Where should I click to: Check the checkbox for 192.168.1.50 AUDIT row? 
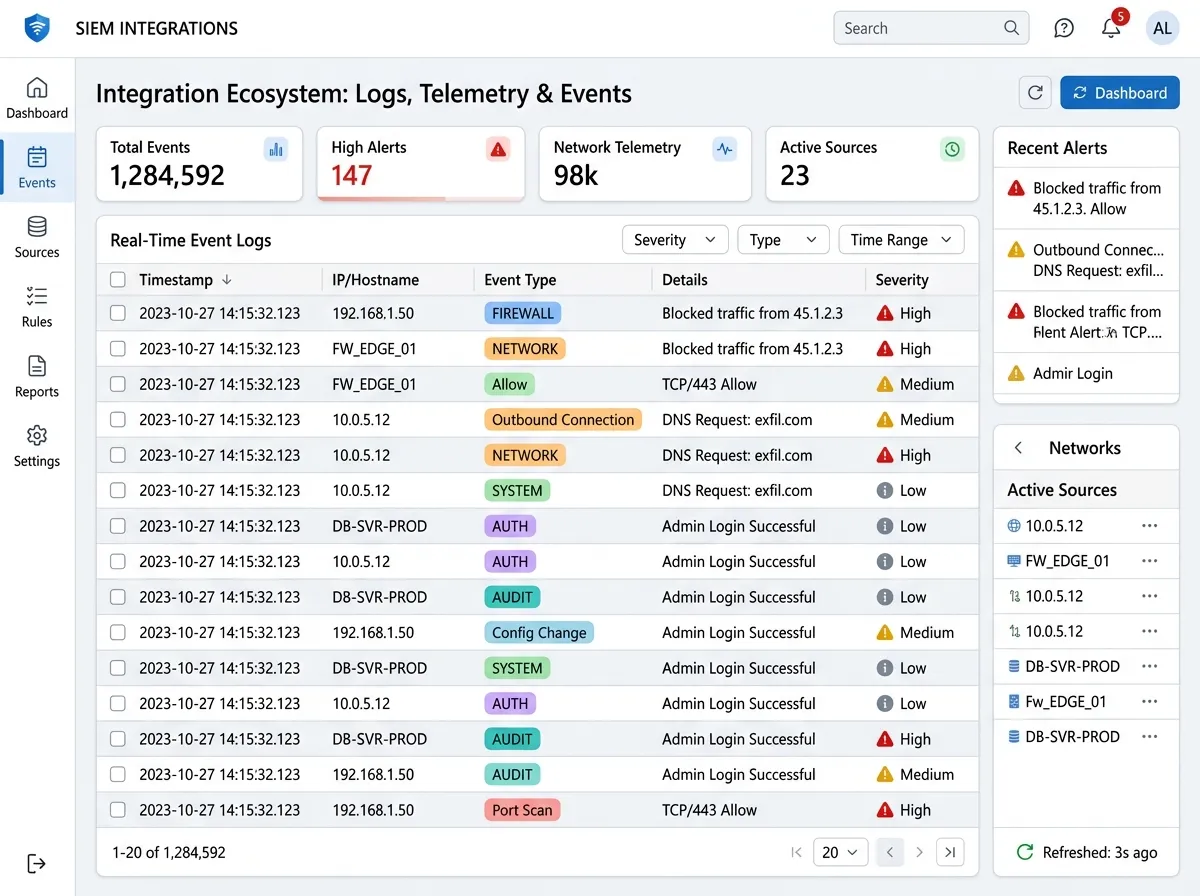(118, 775)
